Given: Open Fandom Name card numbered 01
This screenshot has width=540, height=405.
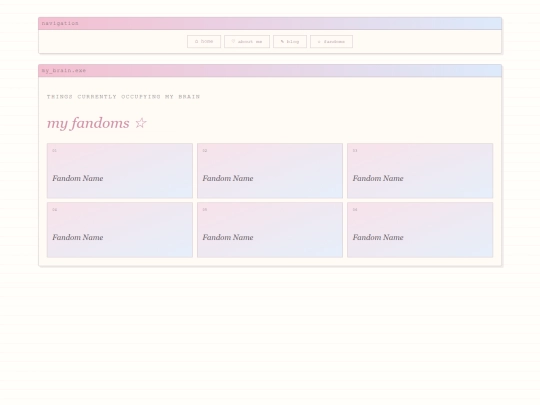Looking at the screenshot, I should point(120,171).
